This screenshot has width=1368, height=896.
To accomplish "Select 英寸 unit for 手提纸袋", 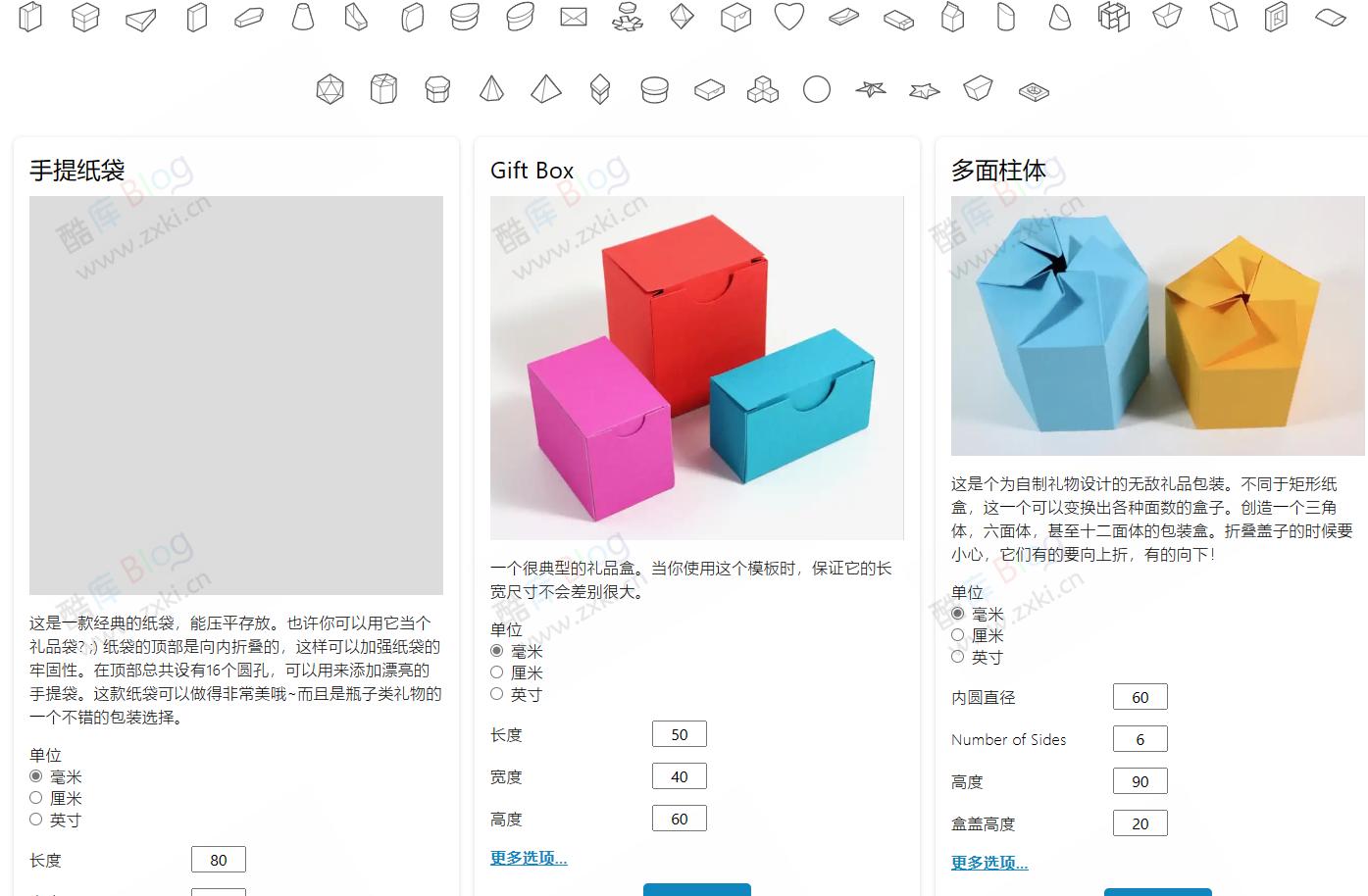I will pyautogui.click(x=36, y=820).
